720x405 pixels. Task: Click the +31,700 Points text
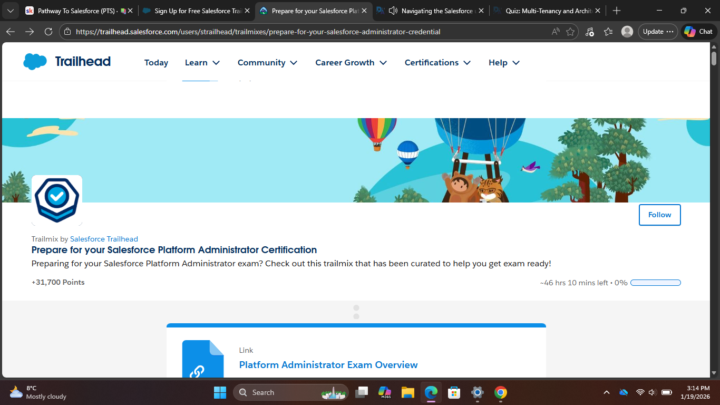58,282
